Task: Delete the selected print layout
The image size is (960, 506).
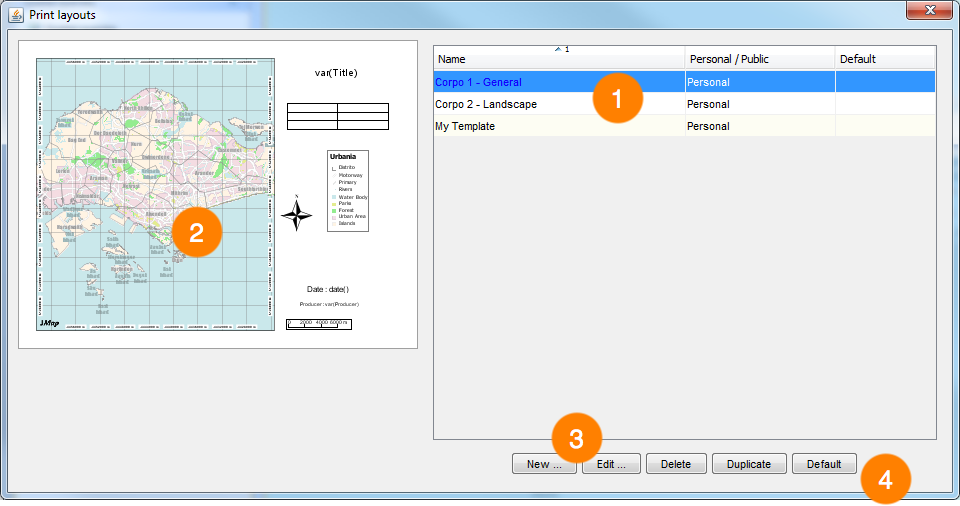Action: [x=676, y=464]
